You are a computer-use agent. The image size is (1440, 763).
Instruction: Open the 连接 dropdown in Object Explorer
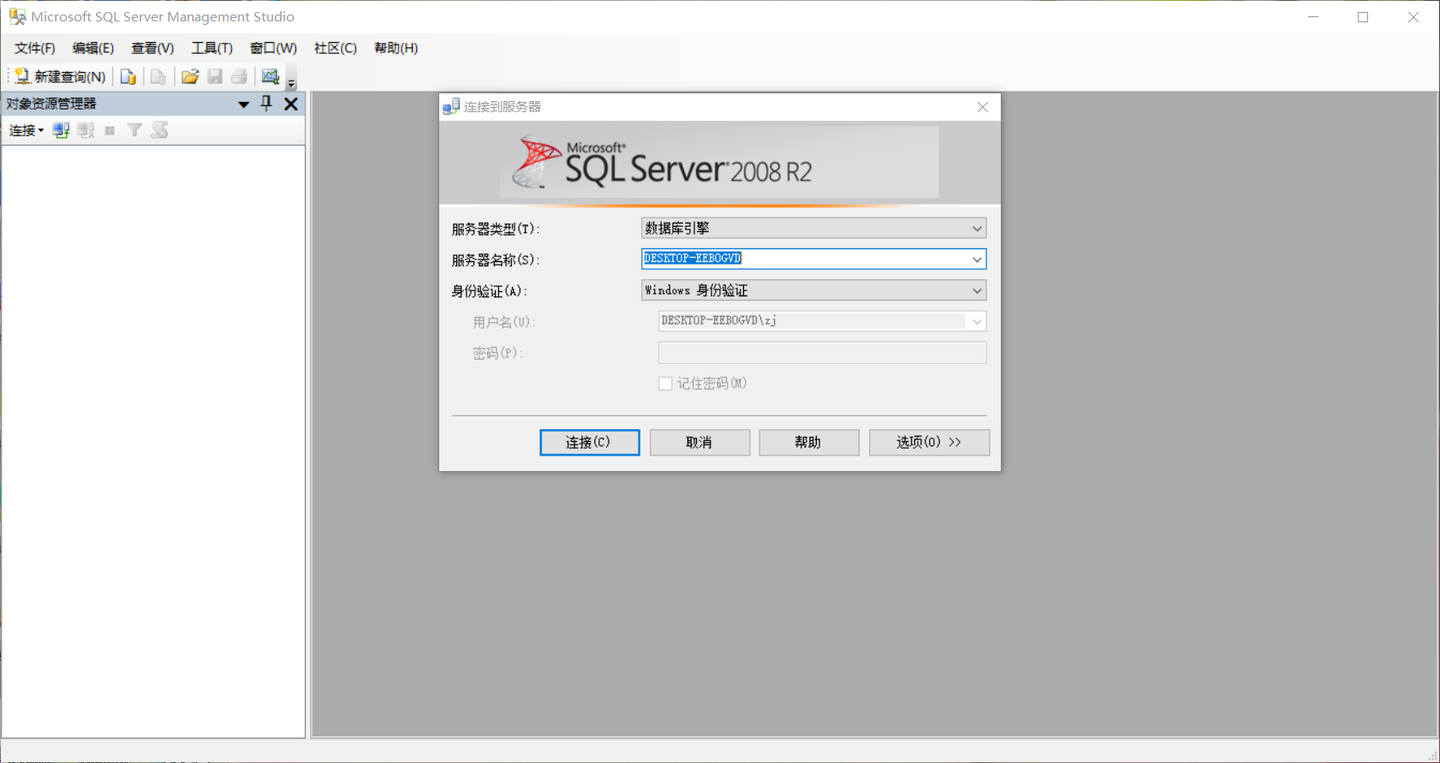27,130
